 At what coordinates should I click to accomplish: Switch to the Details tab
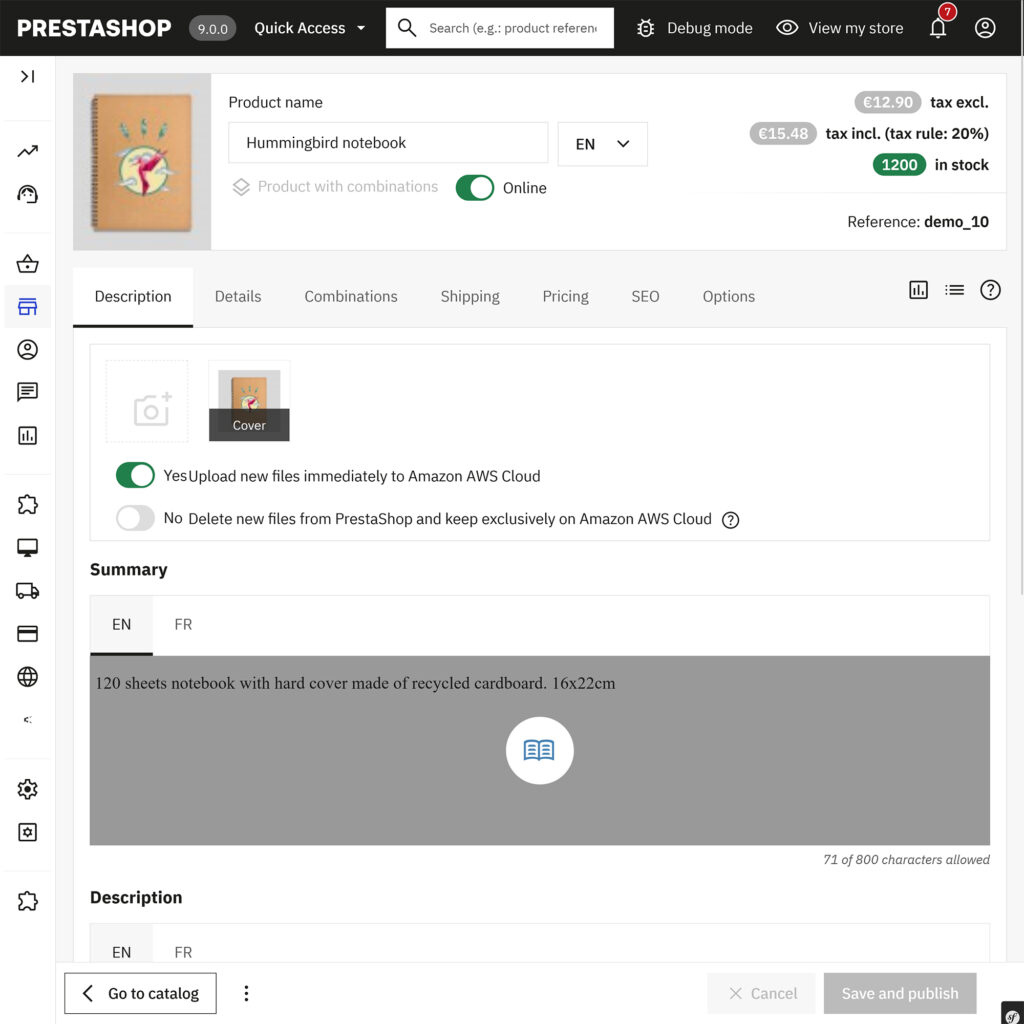click(238, 296)
